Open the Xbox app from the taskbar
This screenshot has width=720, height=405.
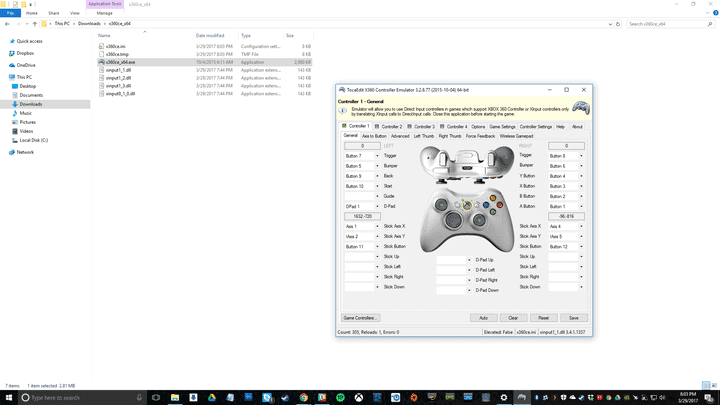(359, 398)
